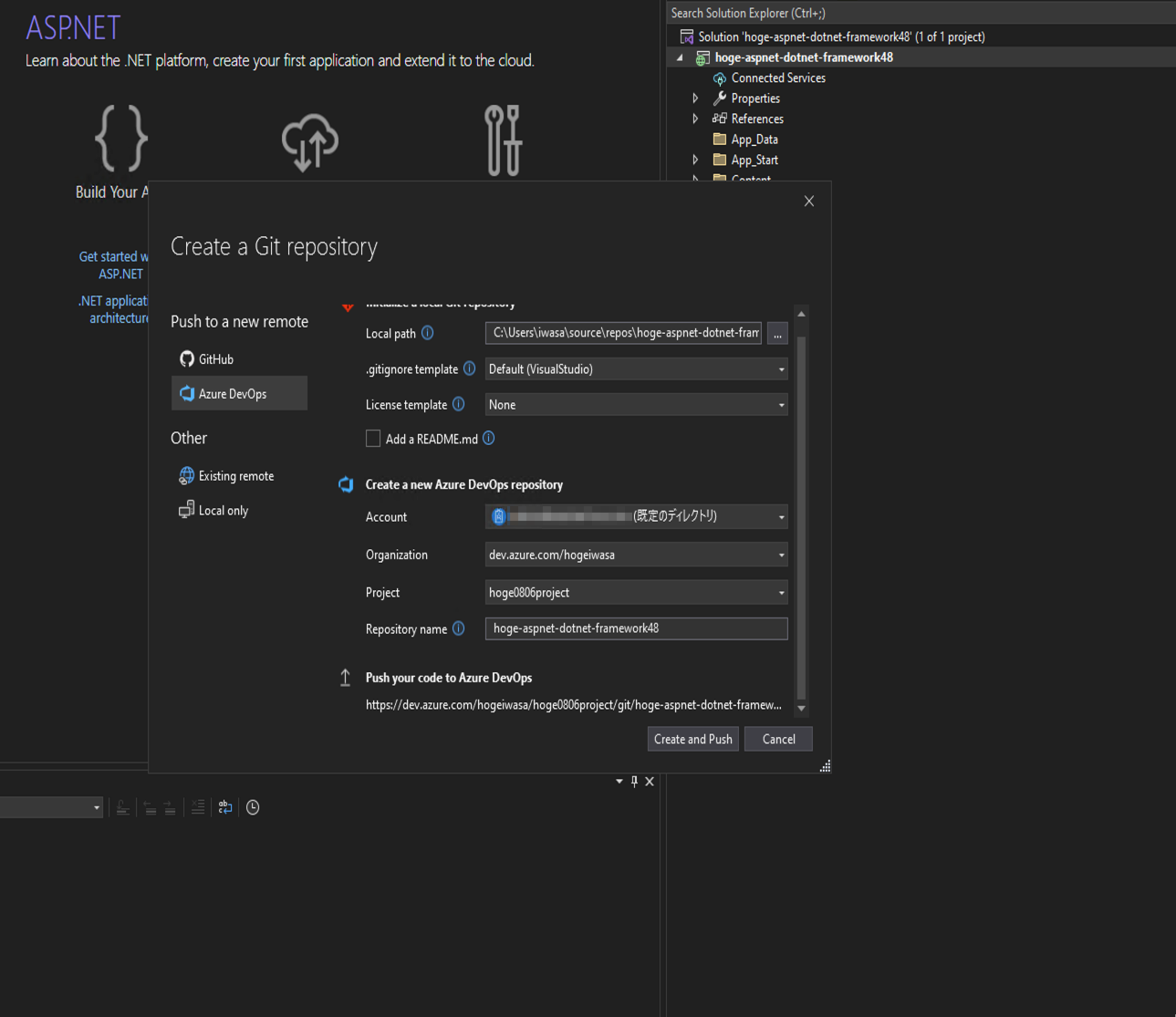The image size is (1176, 1017).
Task: Select the Solution node in Solution Explorer
Action: click(841, 36)
